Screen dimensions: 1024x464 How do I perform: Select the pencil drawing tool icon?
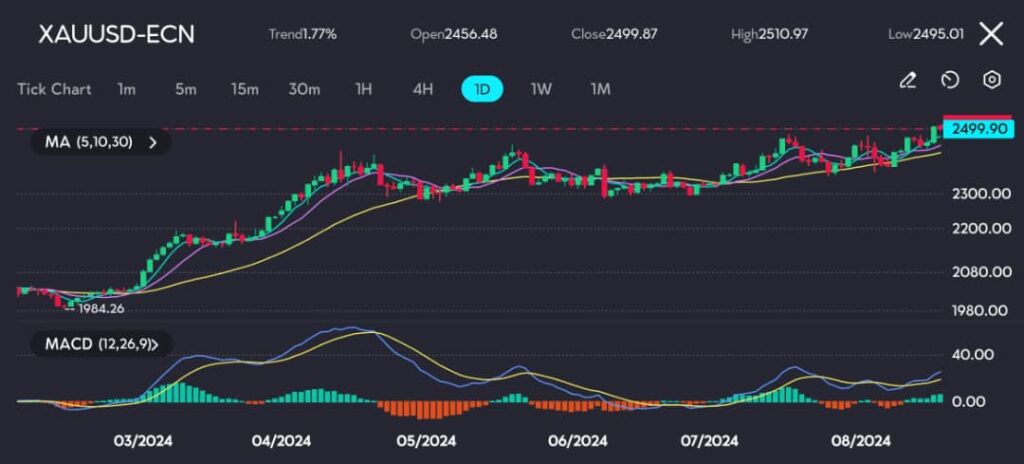pos(908,80)
